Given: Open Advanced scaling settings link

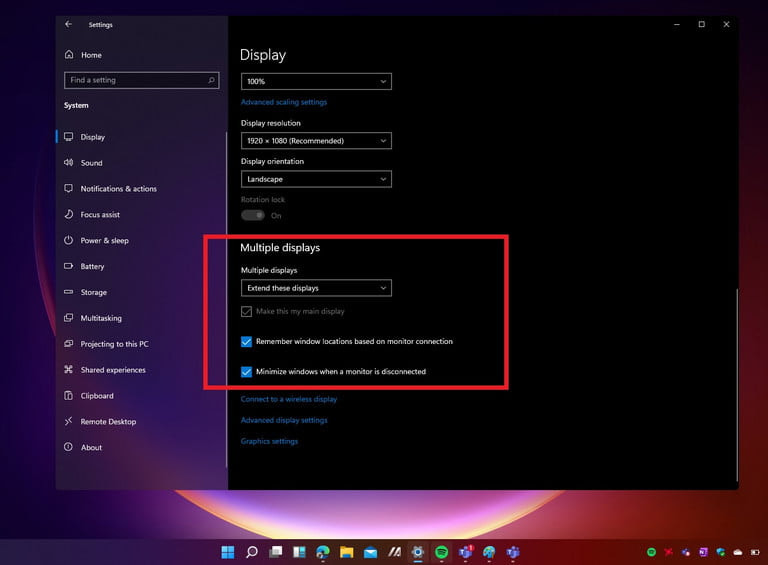Looking at the screenshot, I should (284, 102).
